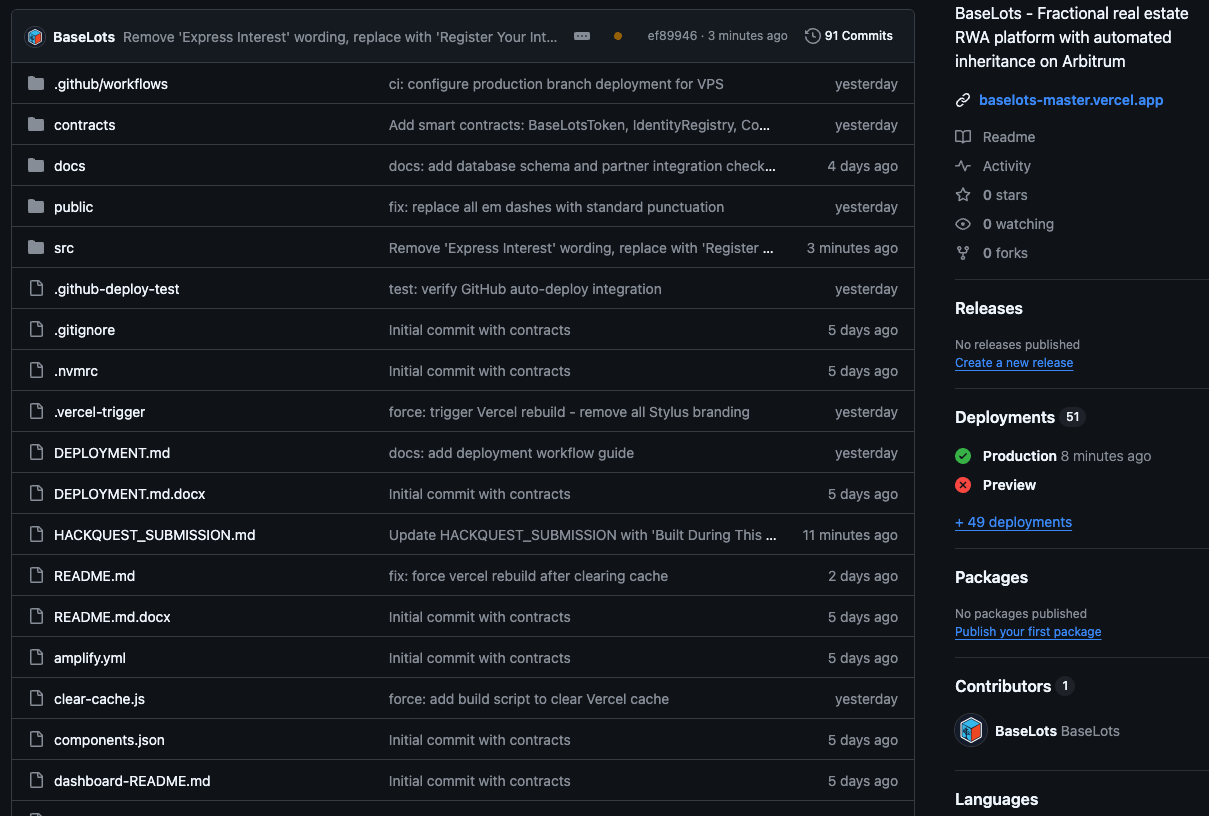Click Publish your first package
The height and width of the screenshot is (816, 1209).
(x=1027, y=632)
